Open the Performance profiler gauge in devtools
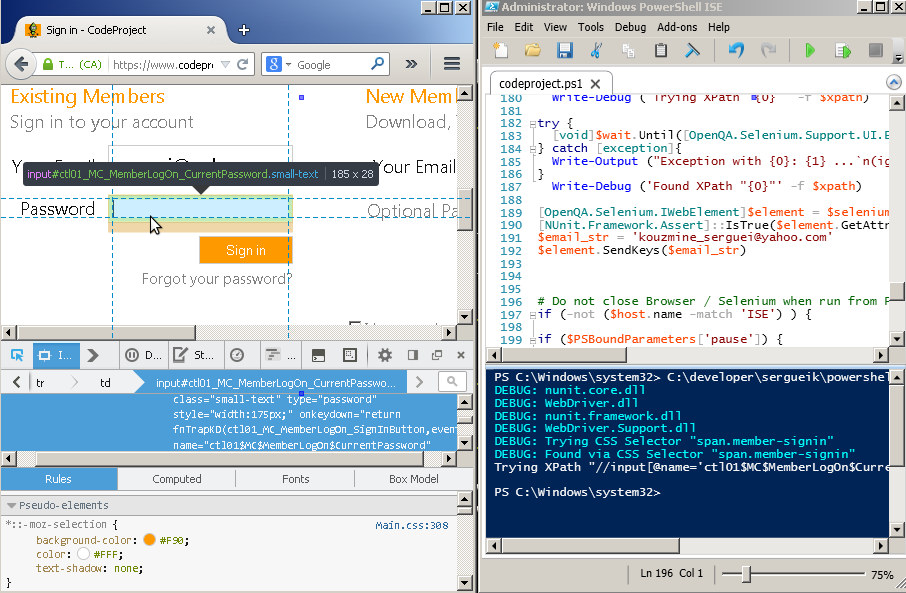 pos(237,355)
